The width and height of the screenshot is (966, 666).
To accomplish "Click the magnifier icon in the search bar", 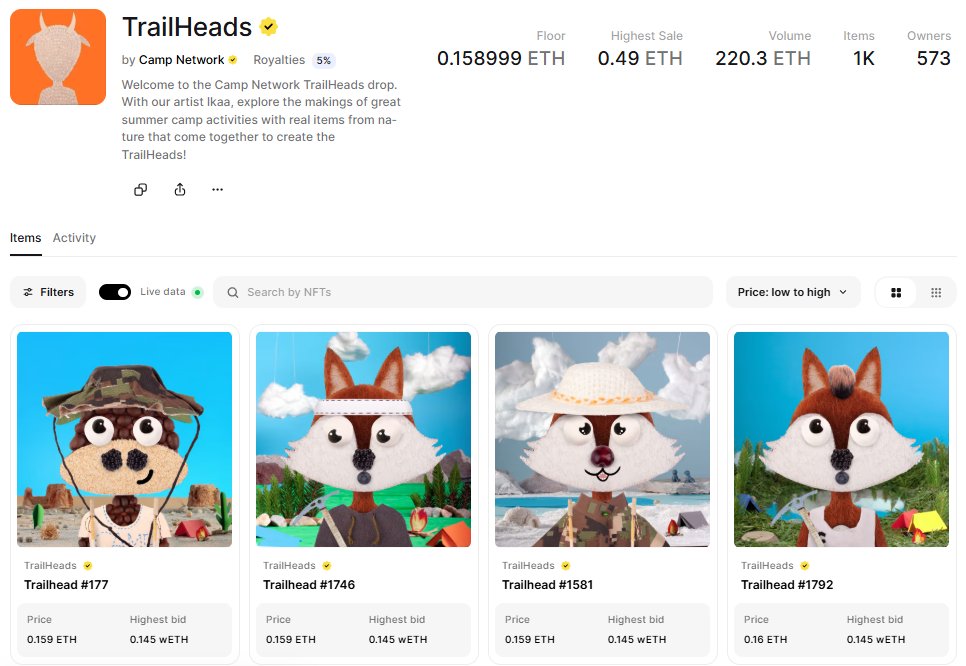I will (x=233, y=293).
